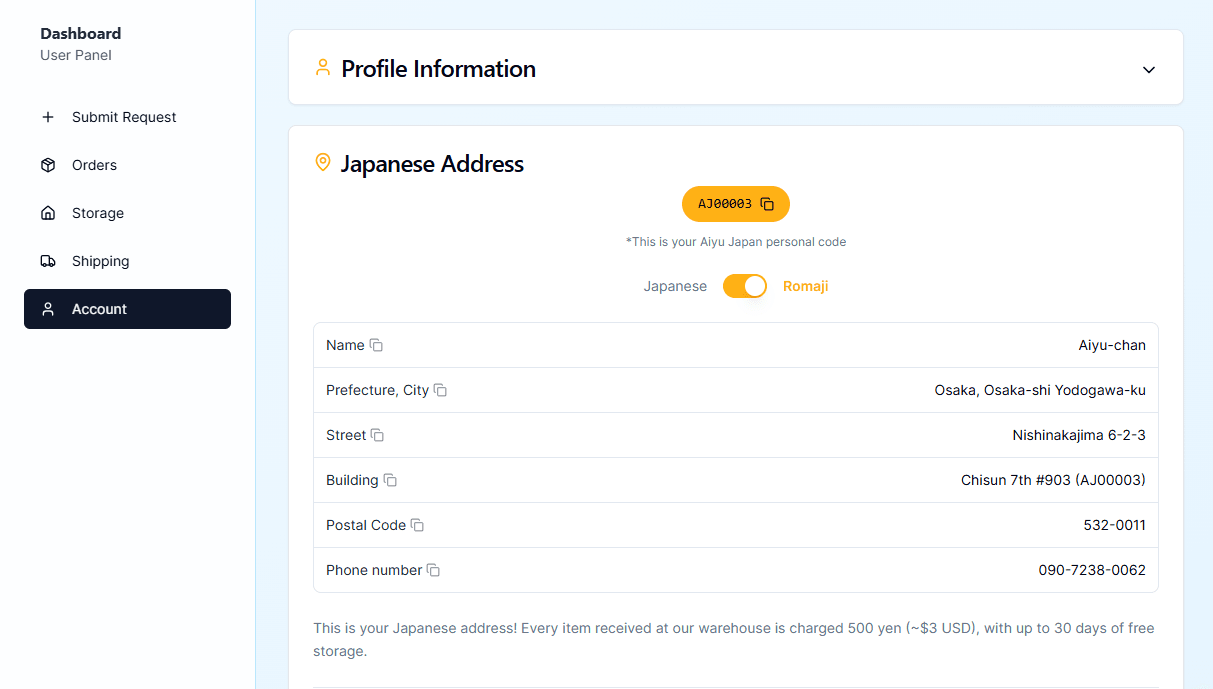Expand Profile Information using the chevron

[x=1148, y=69]
